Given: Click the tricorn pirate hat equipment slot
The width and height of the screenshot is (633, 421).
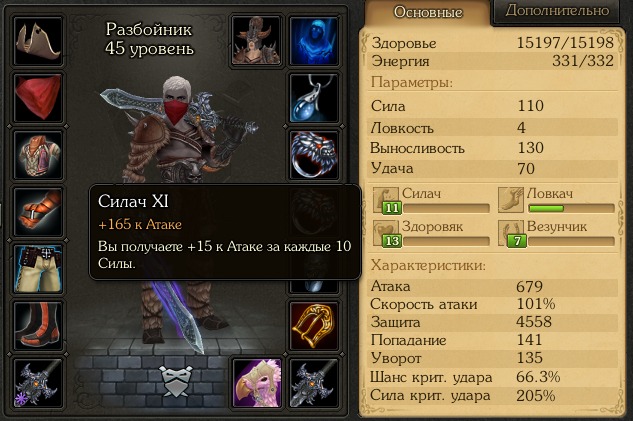Looking at the screenshot, I should [x=38, y=41].
